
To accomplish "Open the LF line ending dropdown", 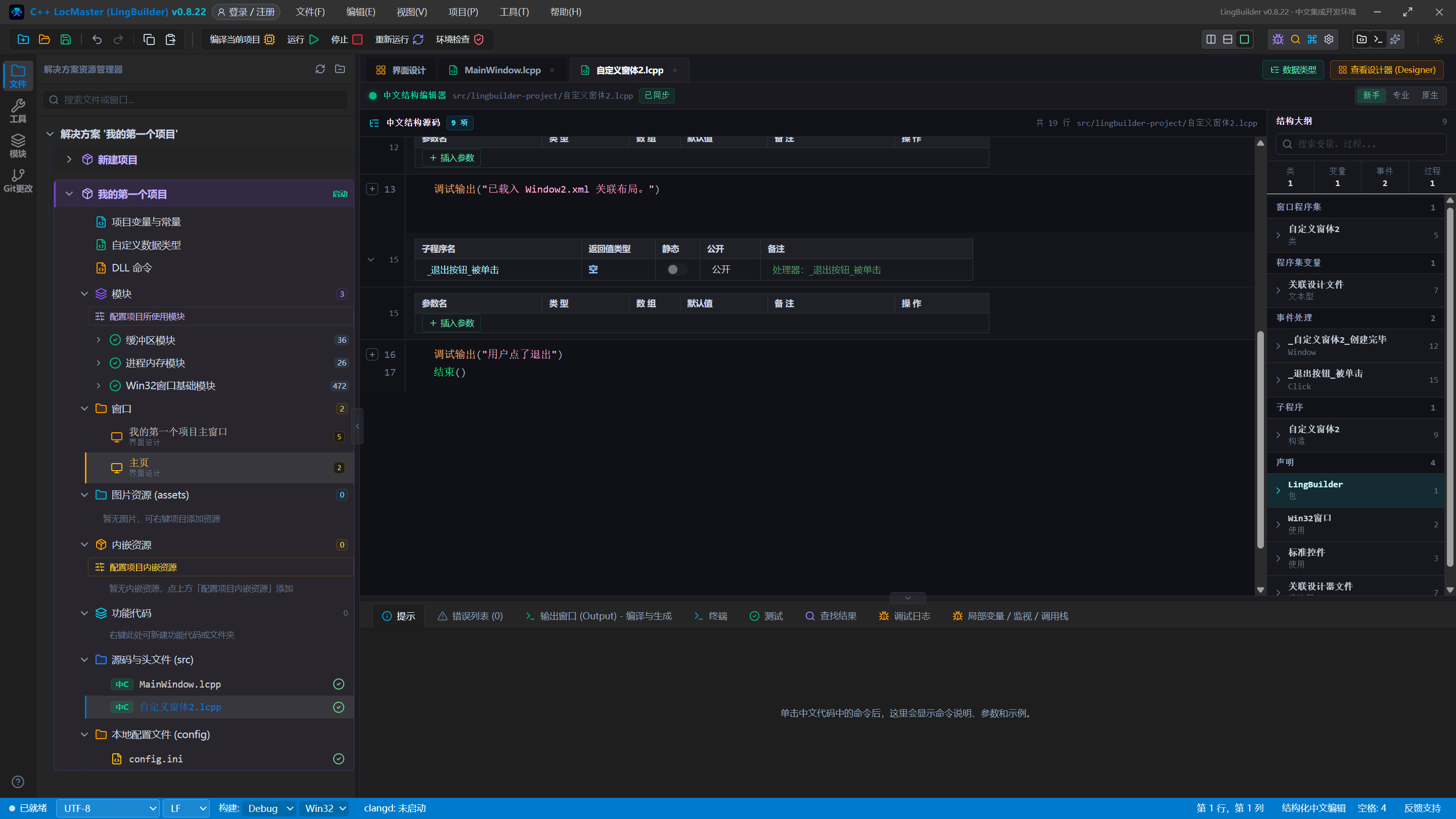I will point(187,808).
